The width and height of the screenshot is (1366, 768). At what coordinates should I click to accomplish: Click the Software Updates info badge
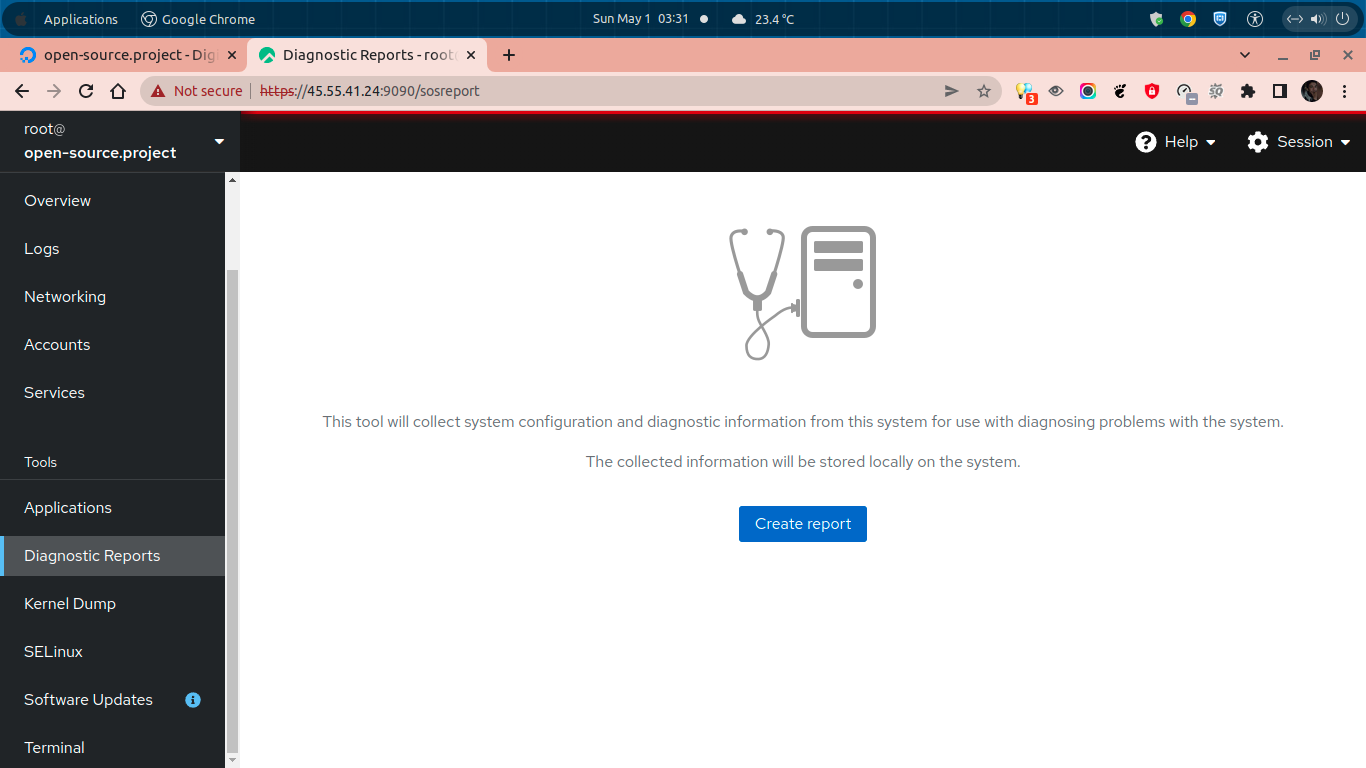(193, 700)
